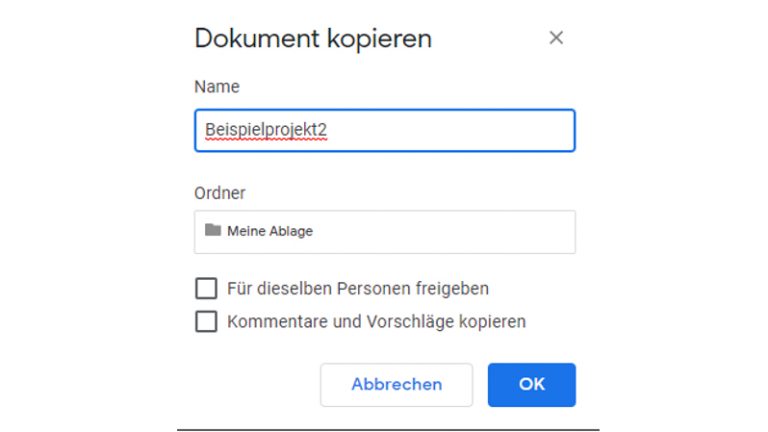Click the word Dokument in the title

point(256,39)
